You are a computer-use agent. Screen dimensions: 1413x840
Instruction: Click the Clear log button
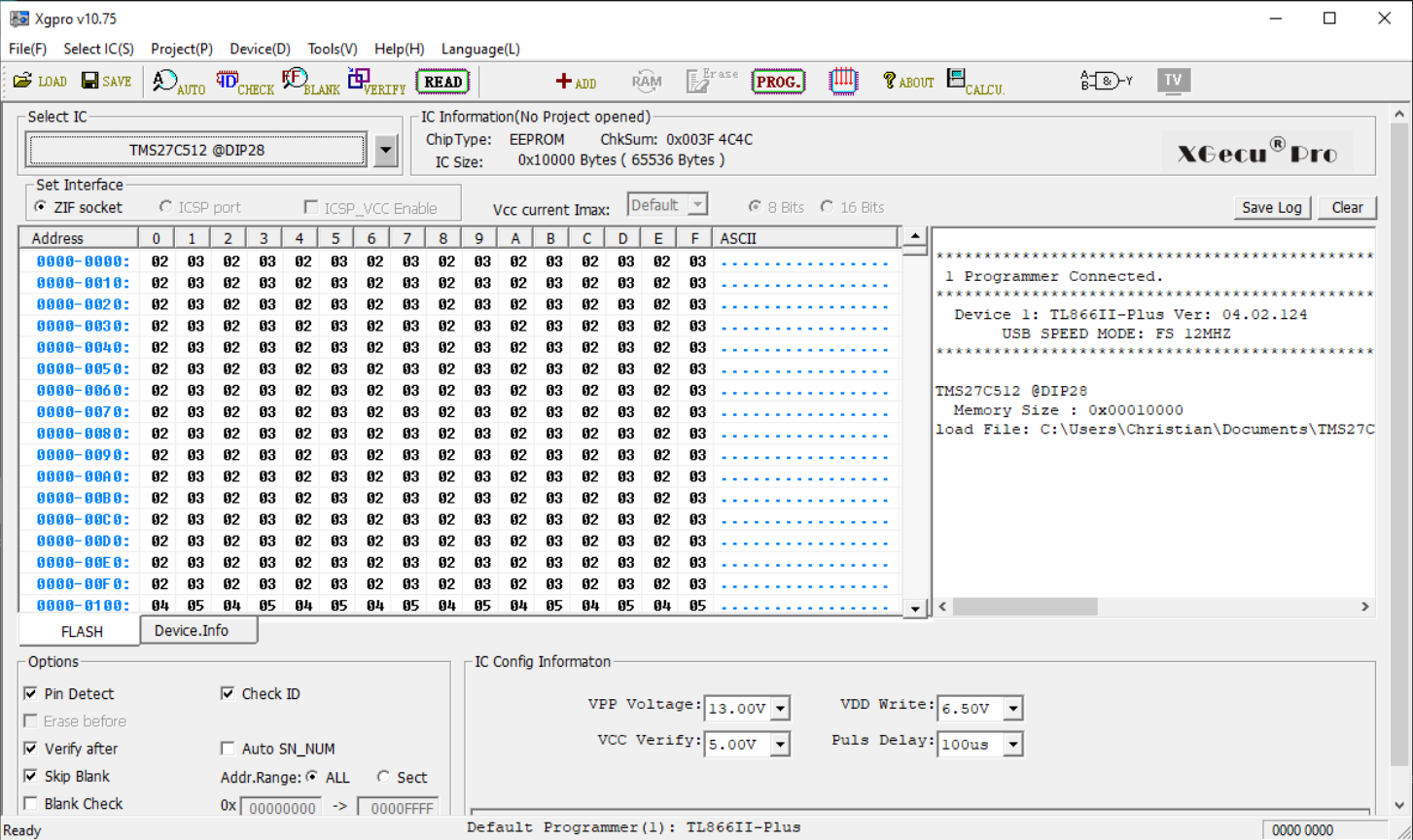[x=1347, y=207]
